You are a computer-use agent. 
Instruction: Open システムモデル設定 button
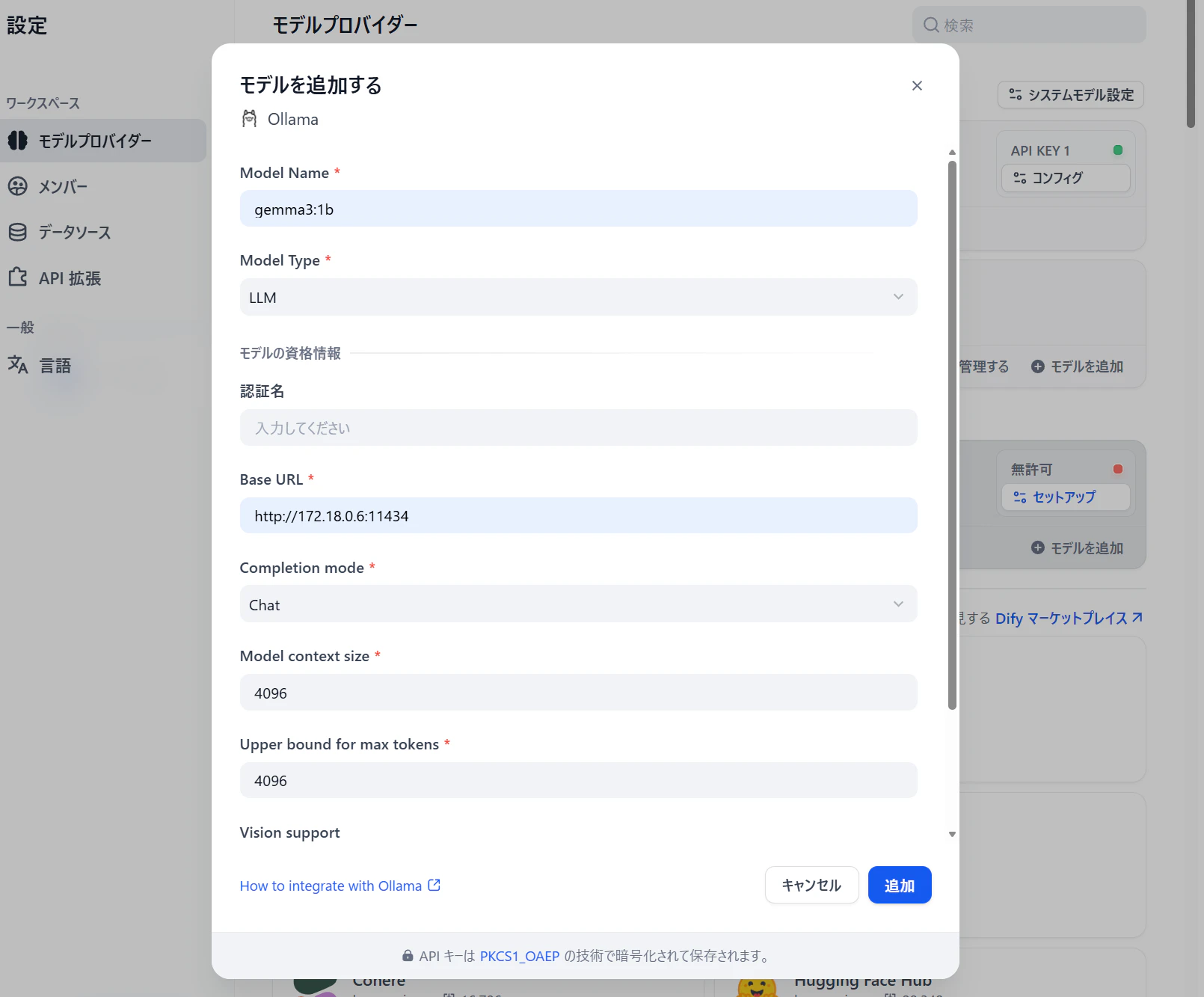click(x=1070, y=95)
